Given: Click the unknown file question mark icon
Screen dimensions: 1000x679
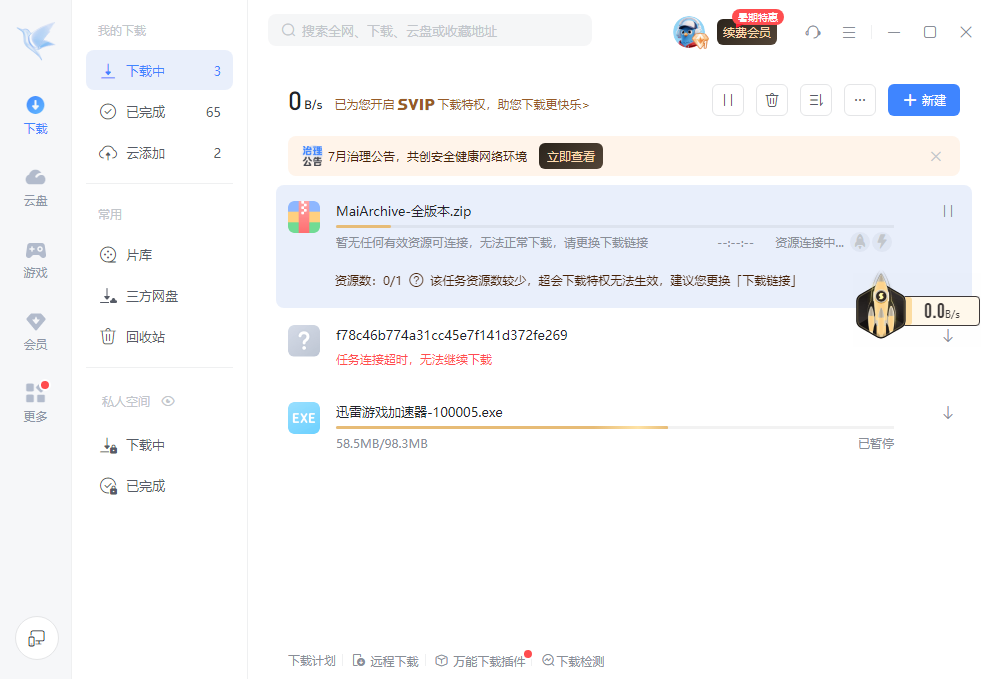Looking at the screenshot, I should click(304, 340).
